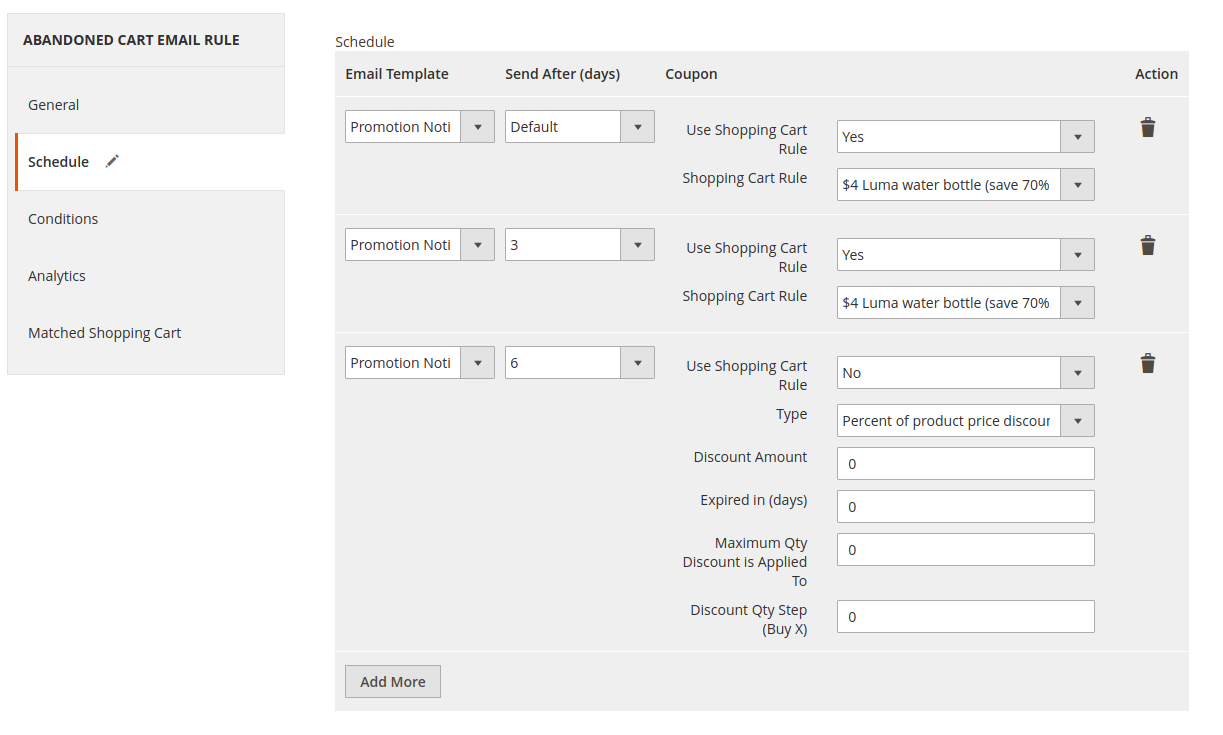Go to the Analytics tab
The image size is (1223, 735).
(57, 276)
